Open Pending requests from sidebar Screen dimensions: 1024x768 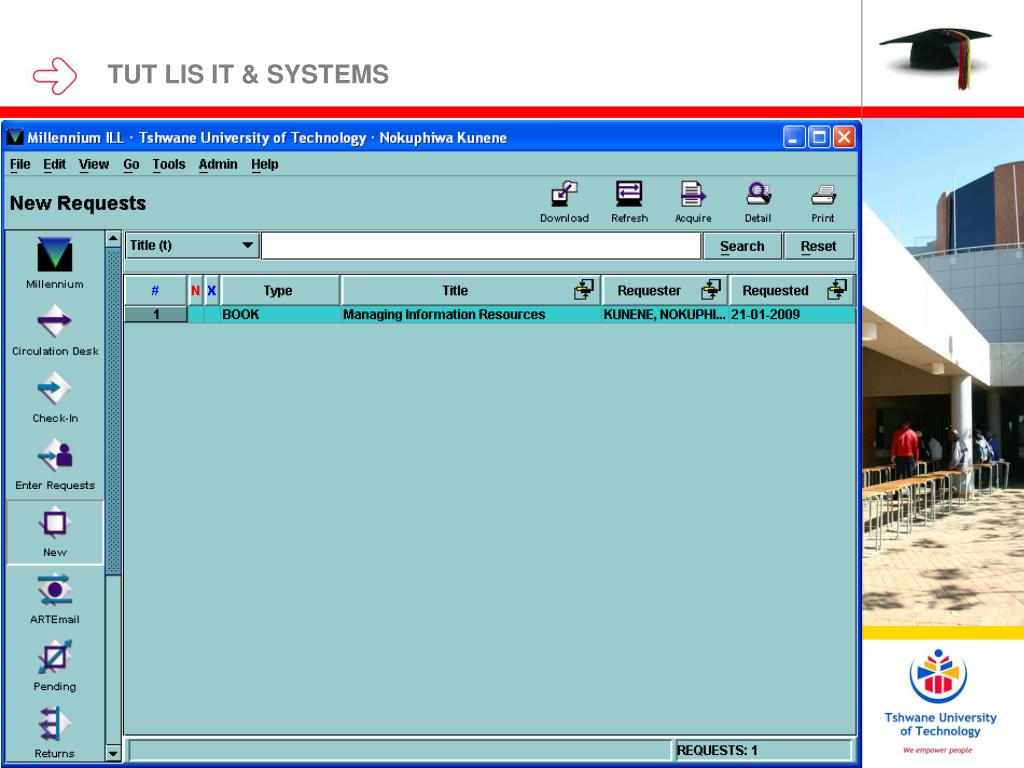click(55, 666)
